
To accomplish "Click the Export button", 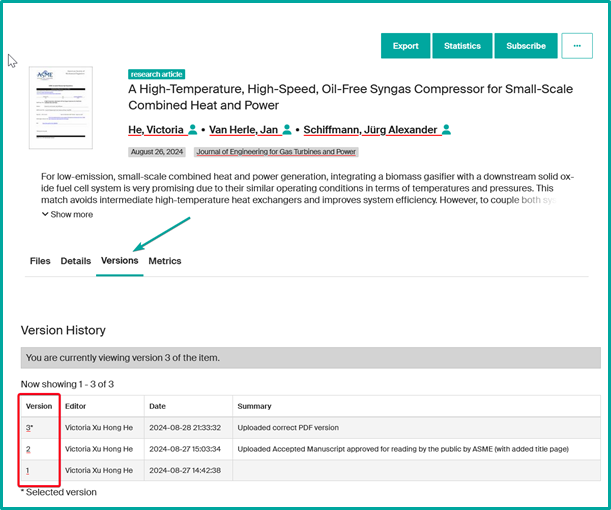I will [405, 46].
